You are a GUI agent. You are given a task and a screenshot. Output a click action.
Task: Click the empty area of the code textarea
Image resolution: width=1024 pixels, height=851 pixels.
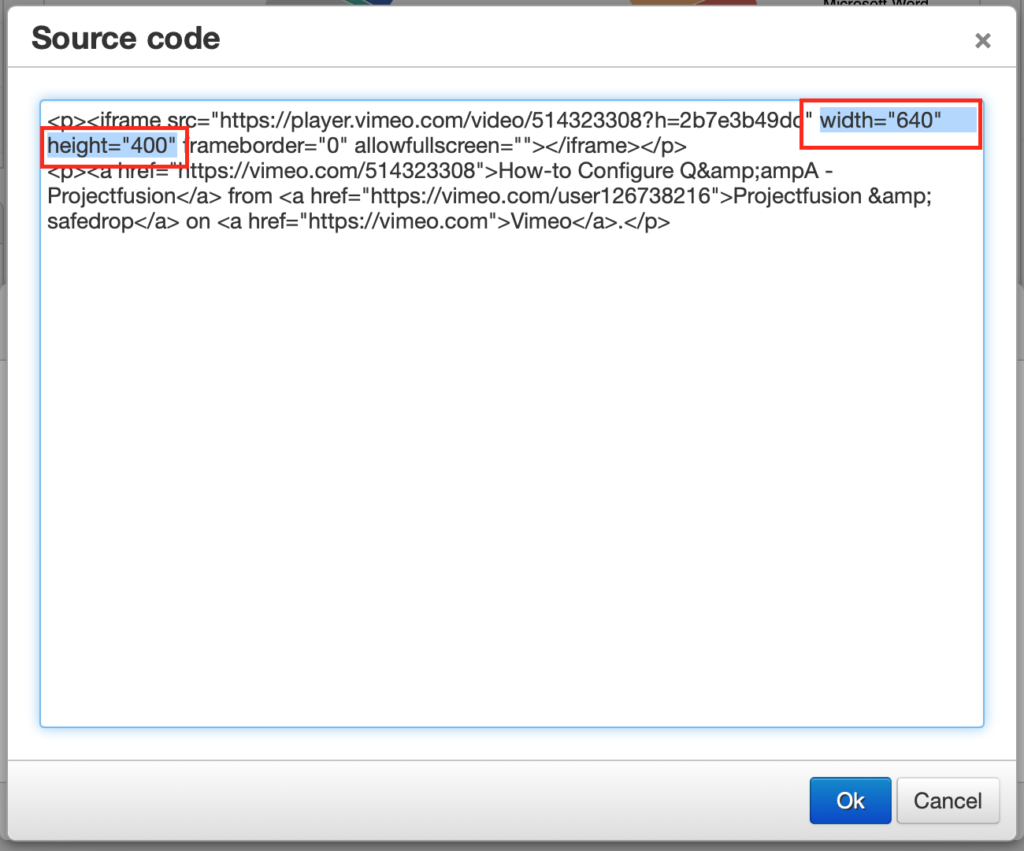(511, 480)
